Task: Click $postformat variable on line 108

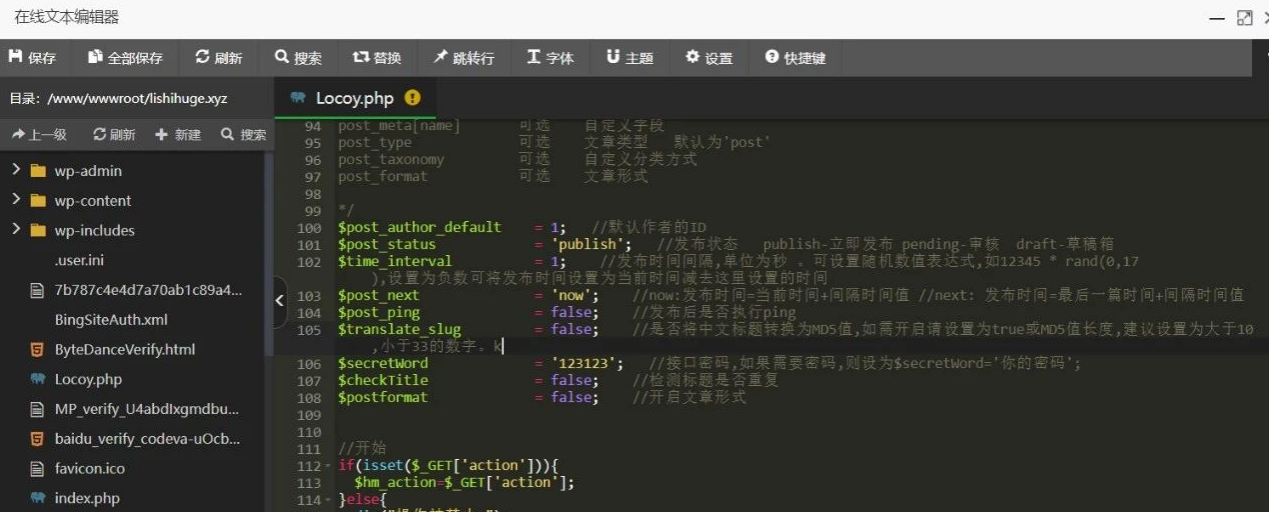Action: (x=383, y=398)
